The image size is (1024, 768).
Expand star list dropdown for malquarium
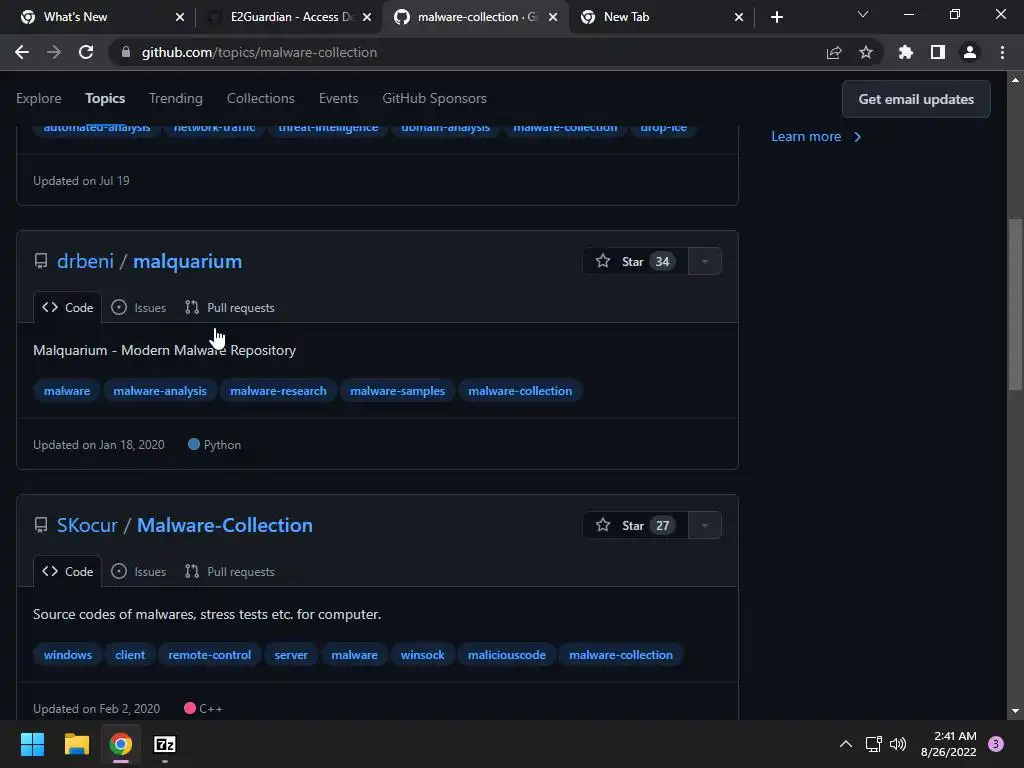(705, 261)
